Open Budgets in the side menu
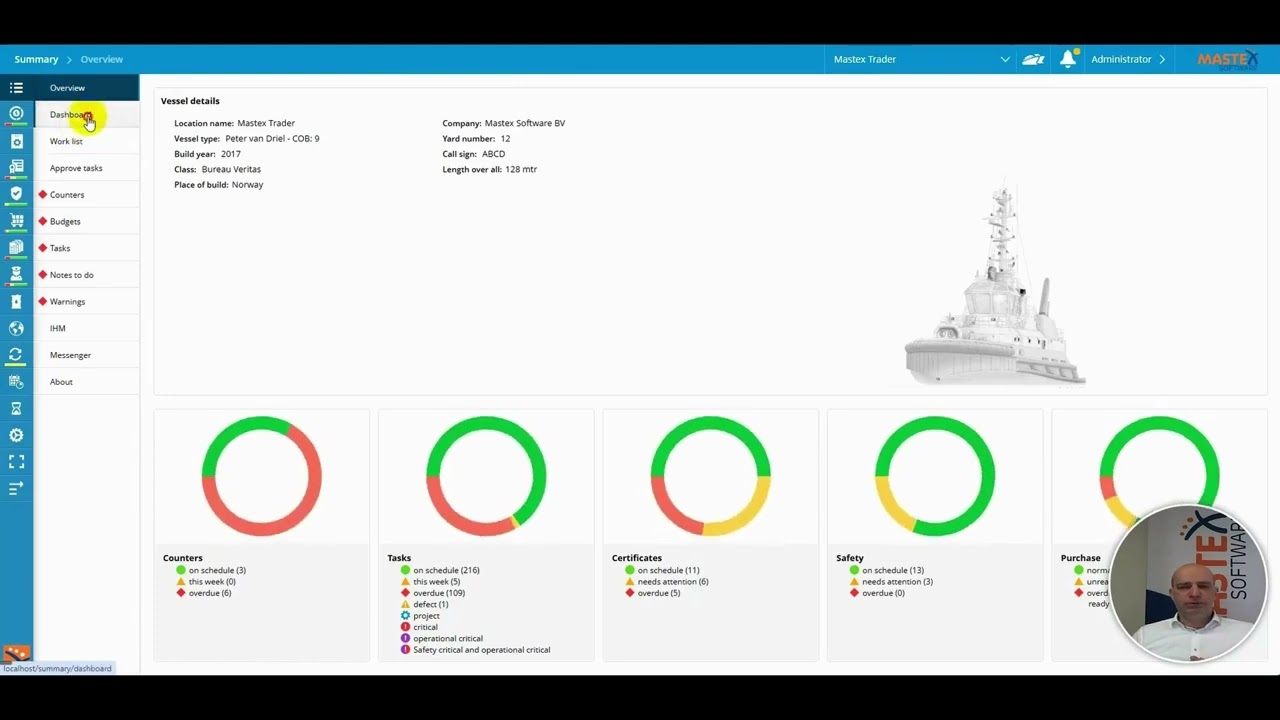This screenshot has width=1280, height=720. (x=87, y=221)
